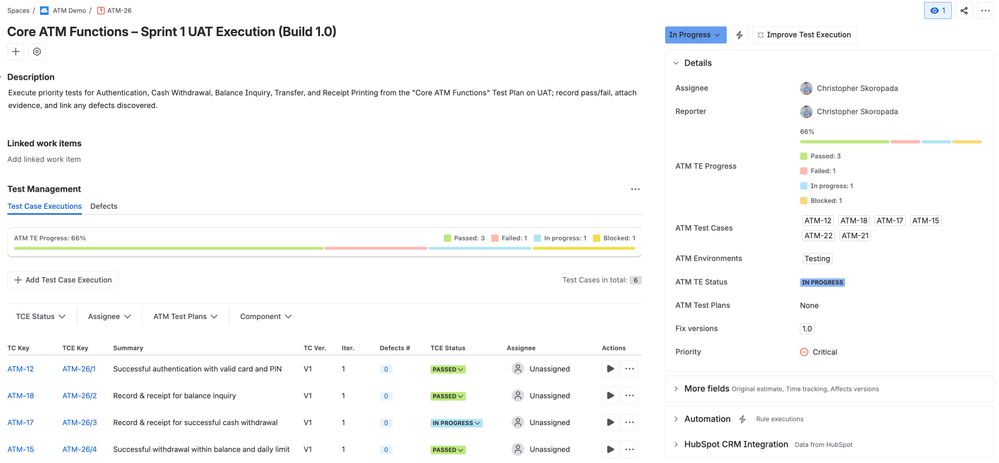
Task: Open the TCE Status filter dropdown
Action: tap(40, 317)
